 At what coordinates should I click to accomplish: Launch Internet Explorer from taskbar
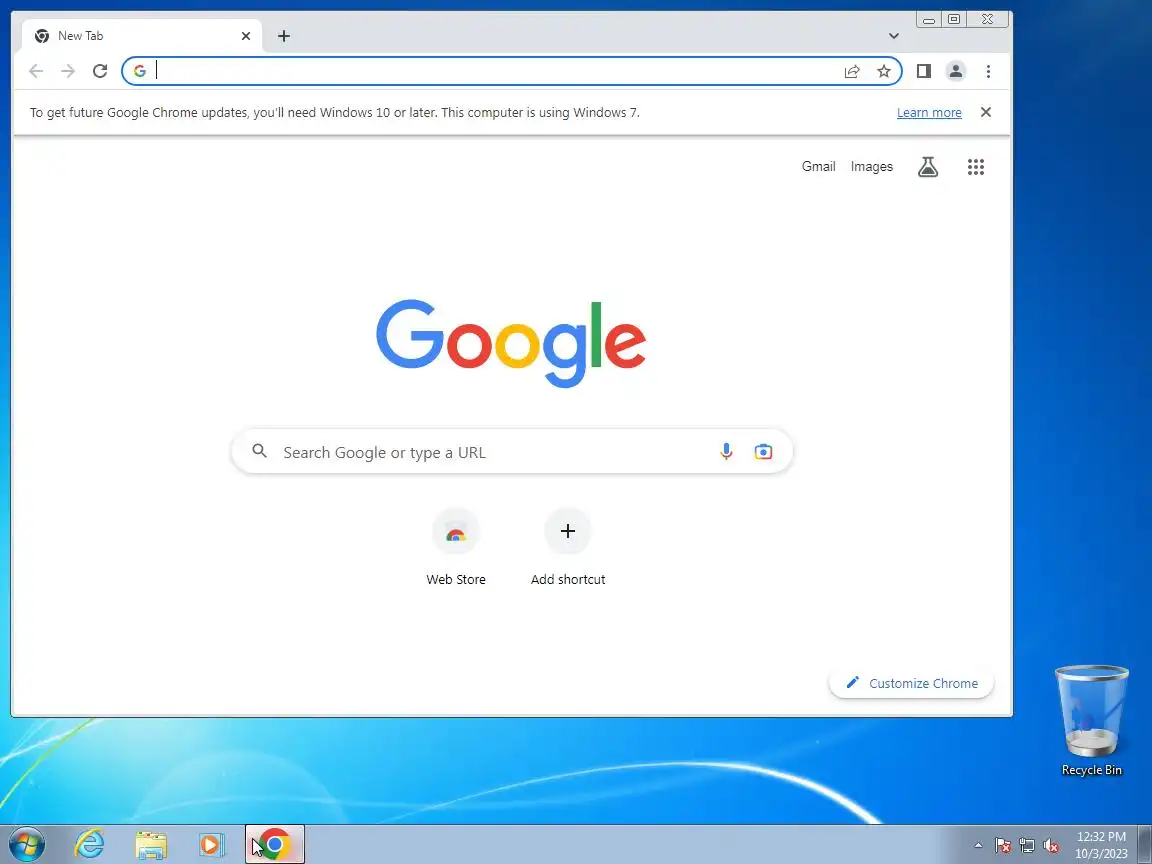point(90,845)
